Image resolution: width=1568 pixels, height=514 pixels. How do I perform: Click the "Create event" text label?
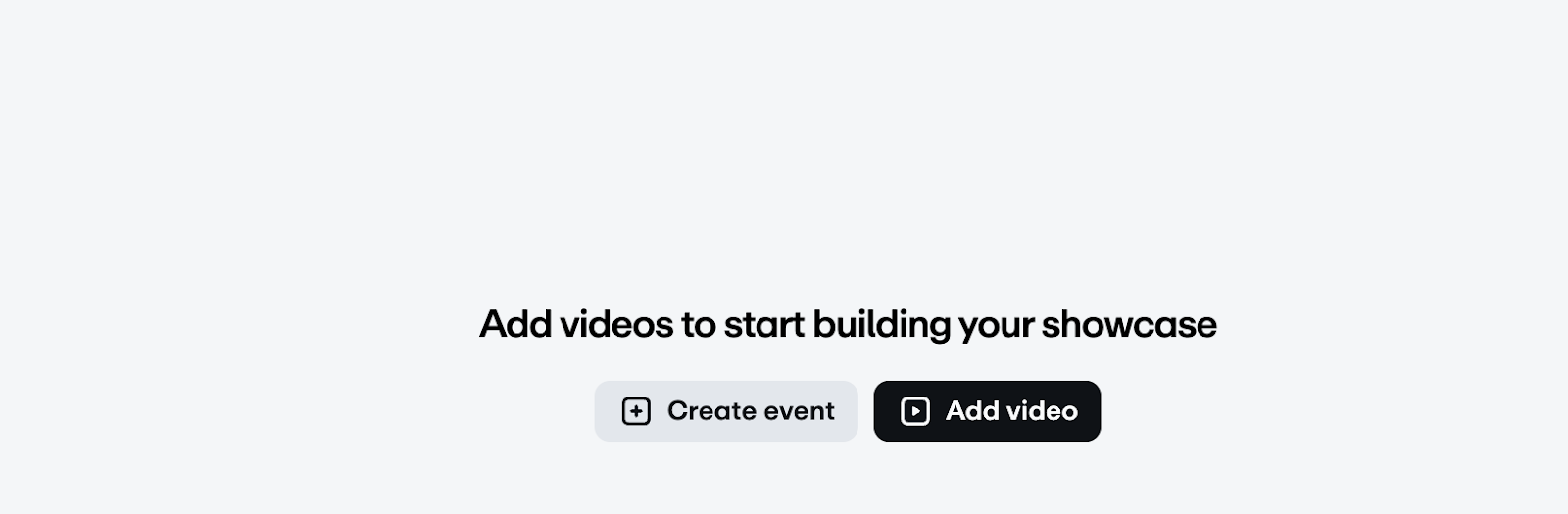(751, 411)
